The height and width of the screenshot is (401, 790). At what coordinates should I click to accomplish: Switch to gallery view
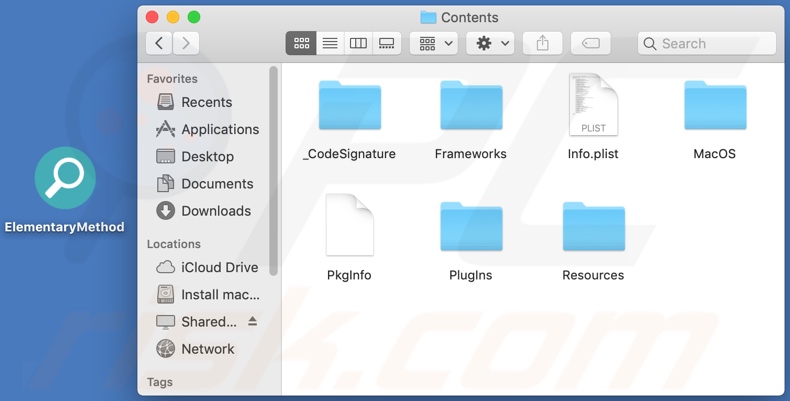click(x=386, y=43)
